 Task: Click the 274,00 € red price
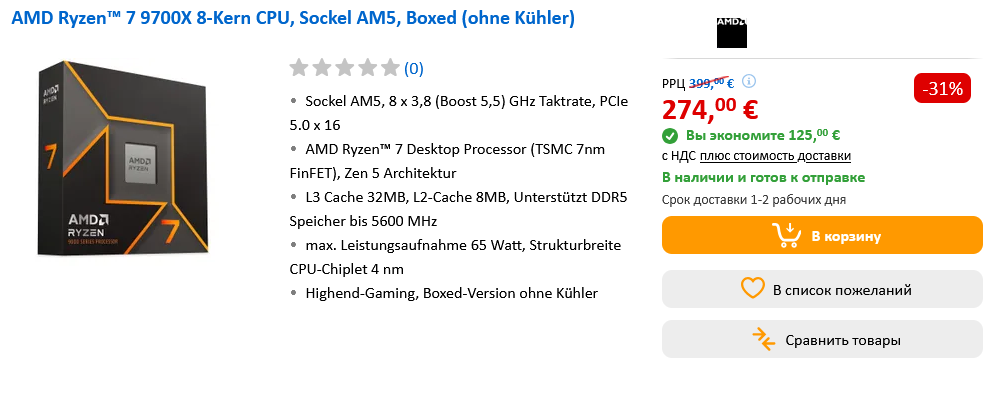(x=710, y=108)
